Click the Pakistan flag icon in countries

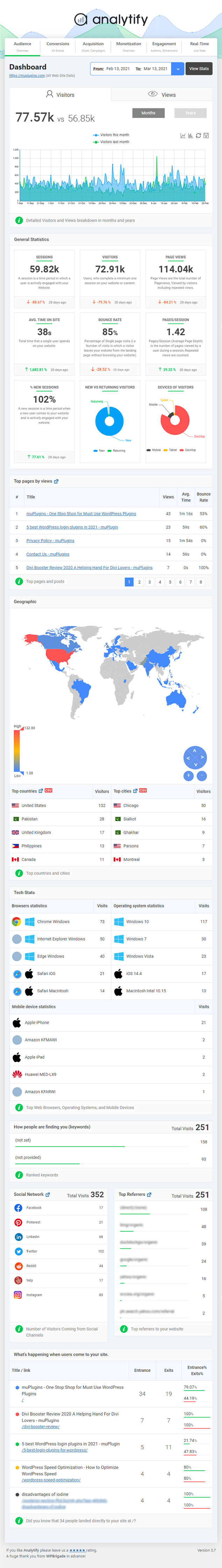pos(15,819)
